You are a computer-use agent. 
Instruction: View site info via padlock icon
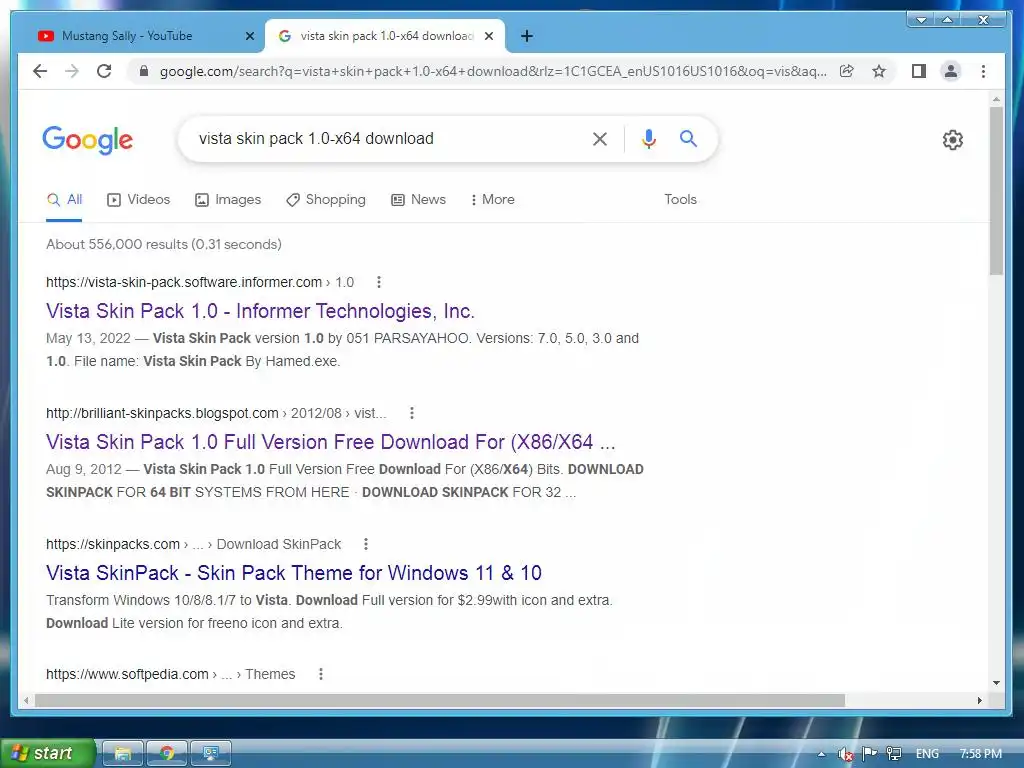coord(144,71)
